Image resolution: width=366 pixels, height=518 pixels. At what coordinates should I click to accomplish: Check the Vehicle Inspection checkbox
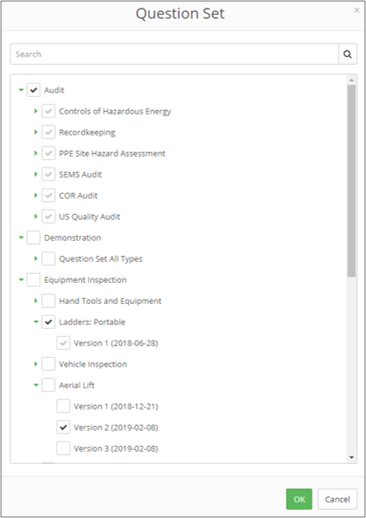click(x=48, y=364)
